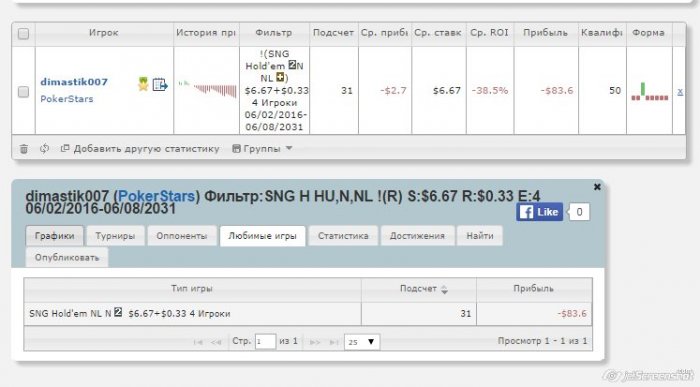The image size is (700, 387).
Task: Click the Facebook like count bubble showing 0
Action: (579, 212)
